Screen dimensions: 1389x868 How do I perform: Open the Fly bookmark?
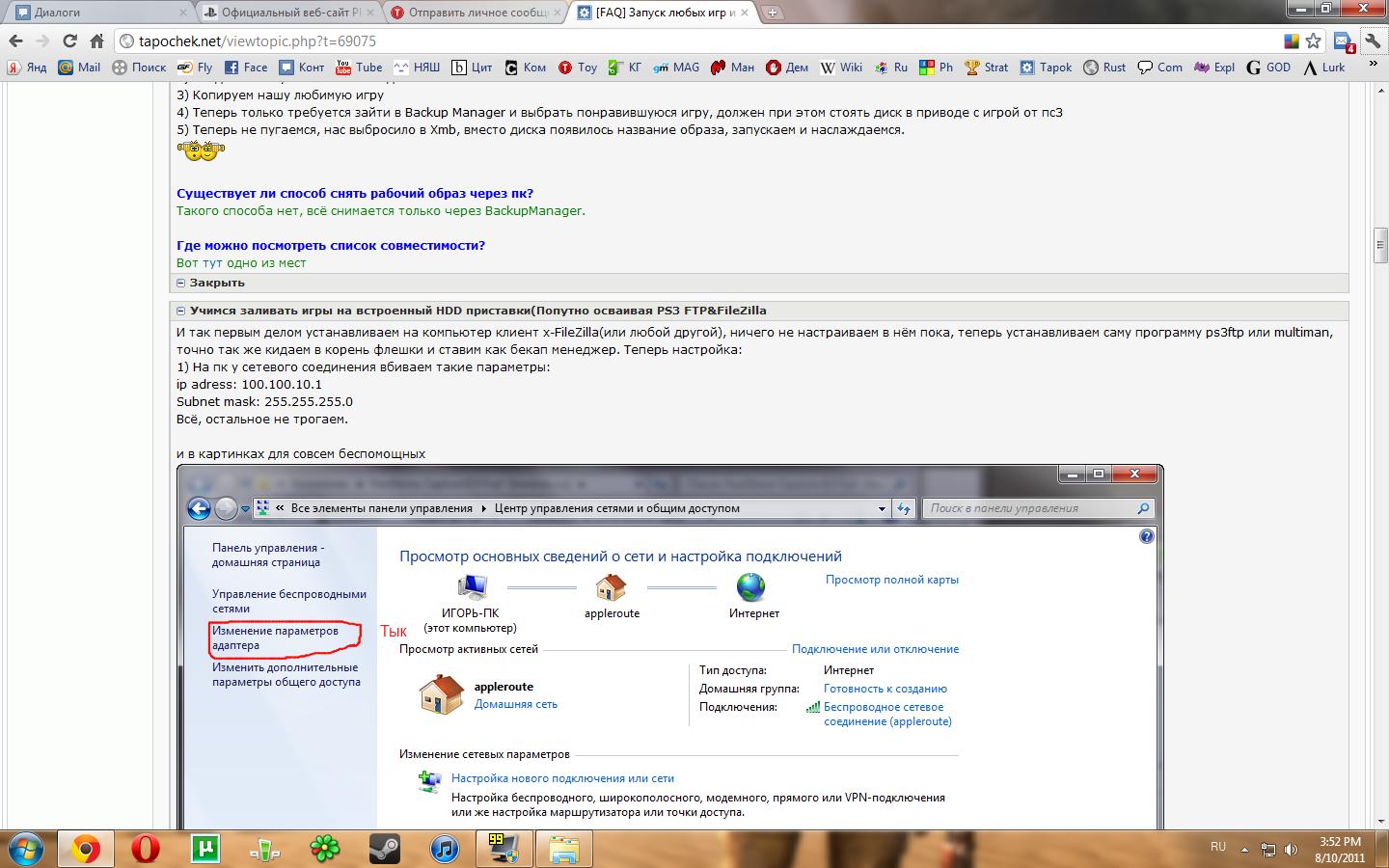click(195, 68)
